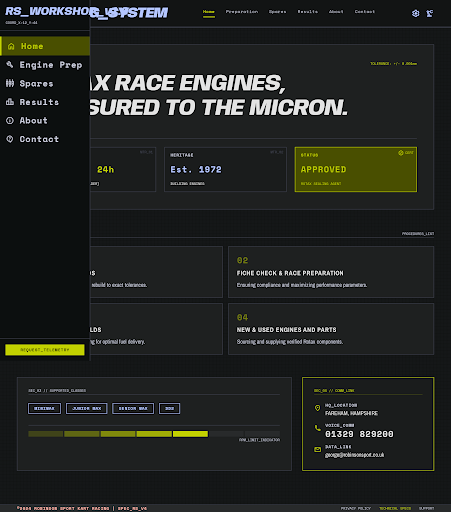The image size is (451, 512).
Task: Open the Support footer link
Action: click(427, 508)
